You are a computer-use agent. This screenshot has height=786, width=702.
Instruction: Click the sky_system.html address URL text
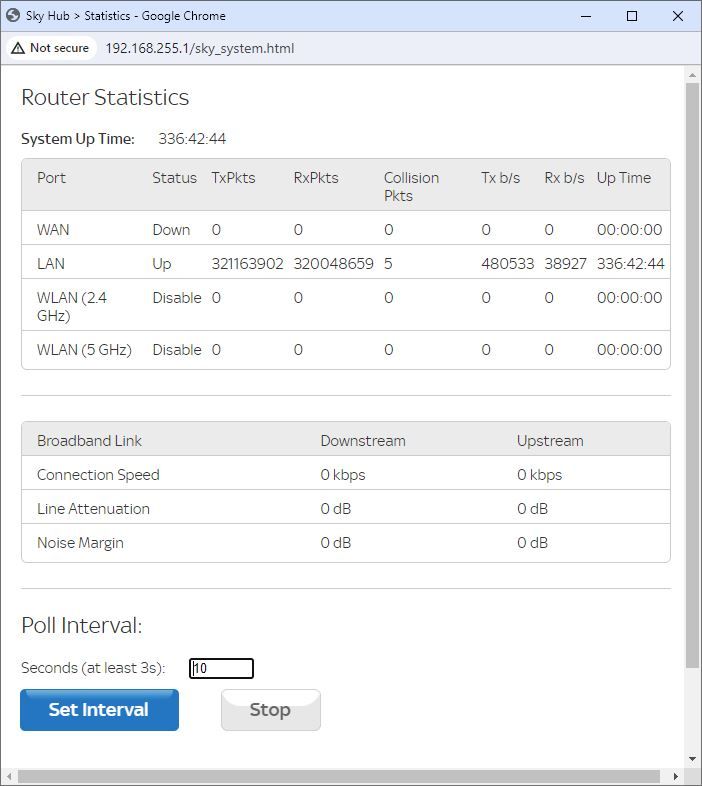[199, 48]
